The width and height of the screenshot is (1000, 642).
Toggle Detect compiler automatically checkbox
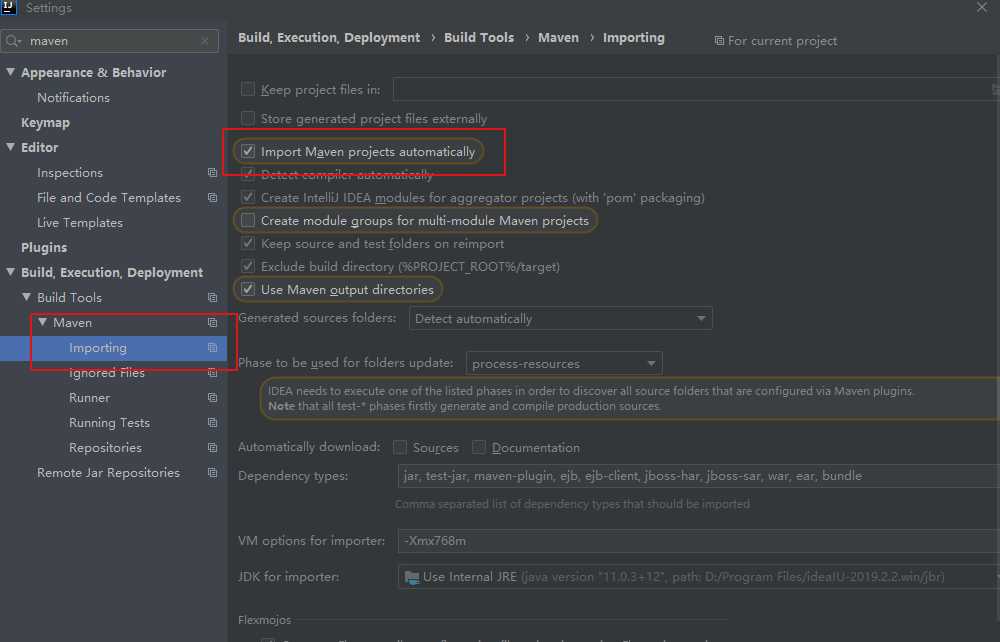point(247,174)
